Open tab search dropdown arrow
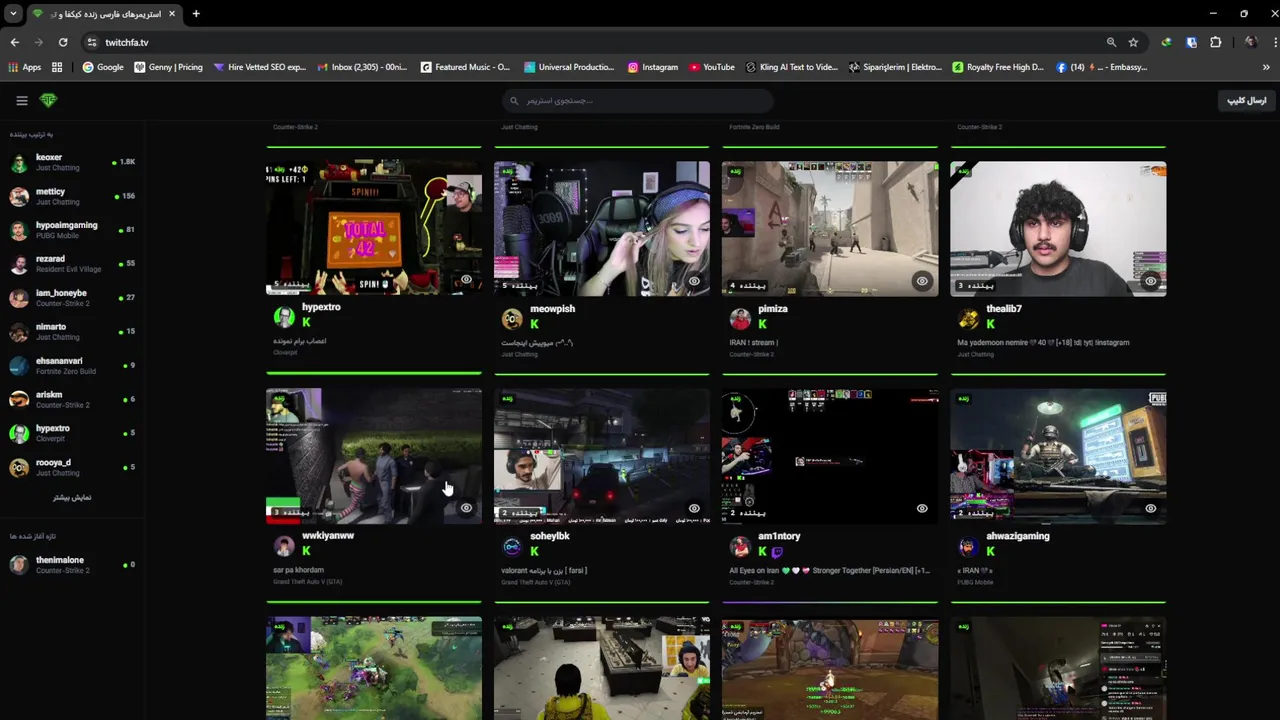 click(13, 14)
